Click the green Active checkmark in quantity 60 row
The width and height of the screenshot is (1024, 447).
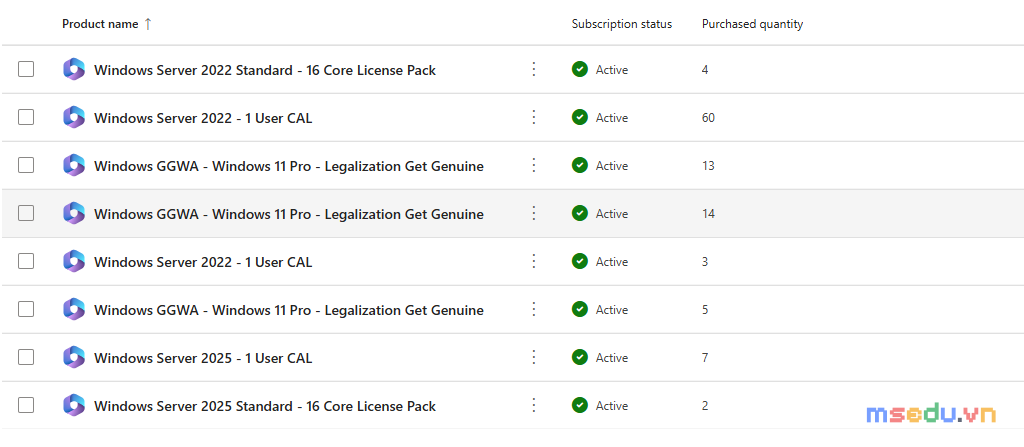579,118
